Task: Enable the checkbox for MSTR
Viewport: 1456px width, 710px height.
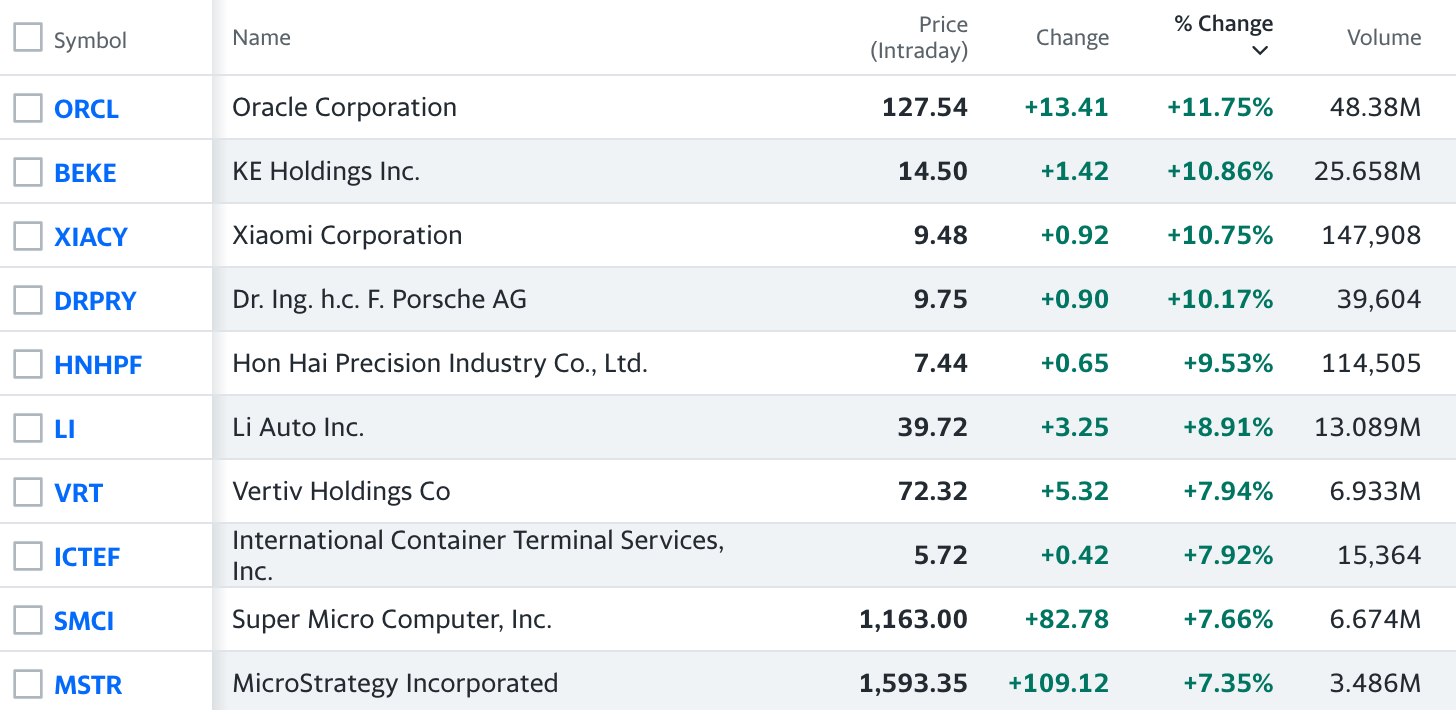Action: pyautogui.click(x=28, y=684)
